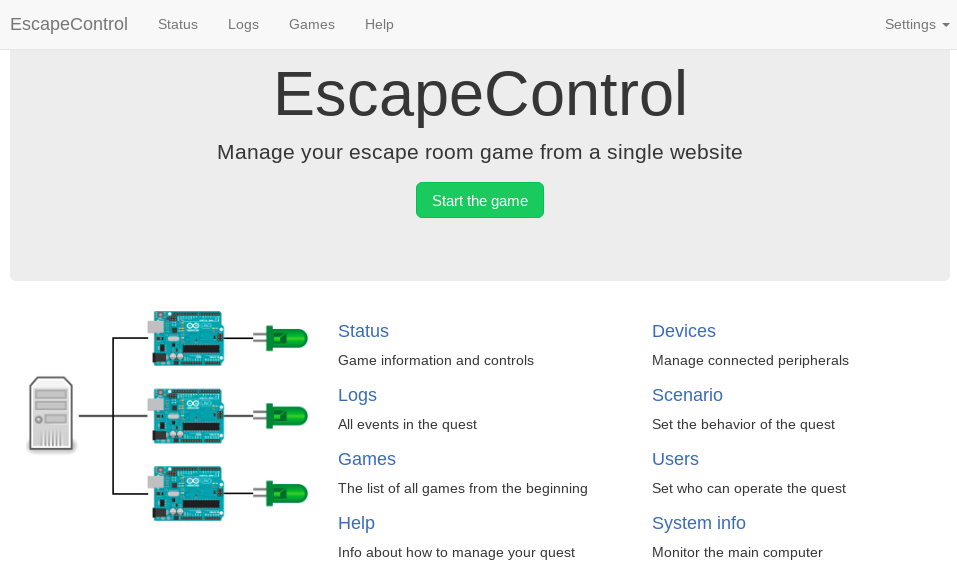957x572 pixels.
Task: Open the Help navbar item
Action: pos(379,24)
